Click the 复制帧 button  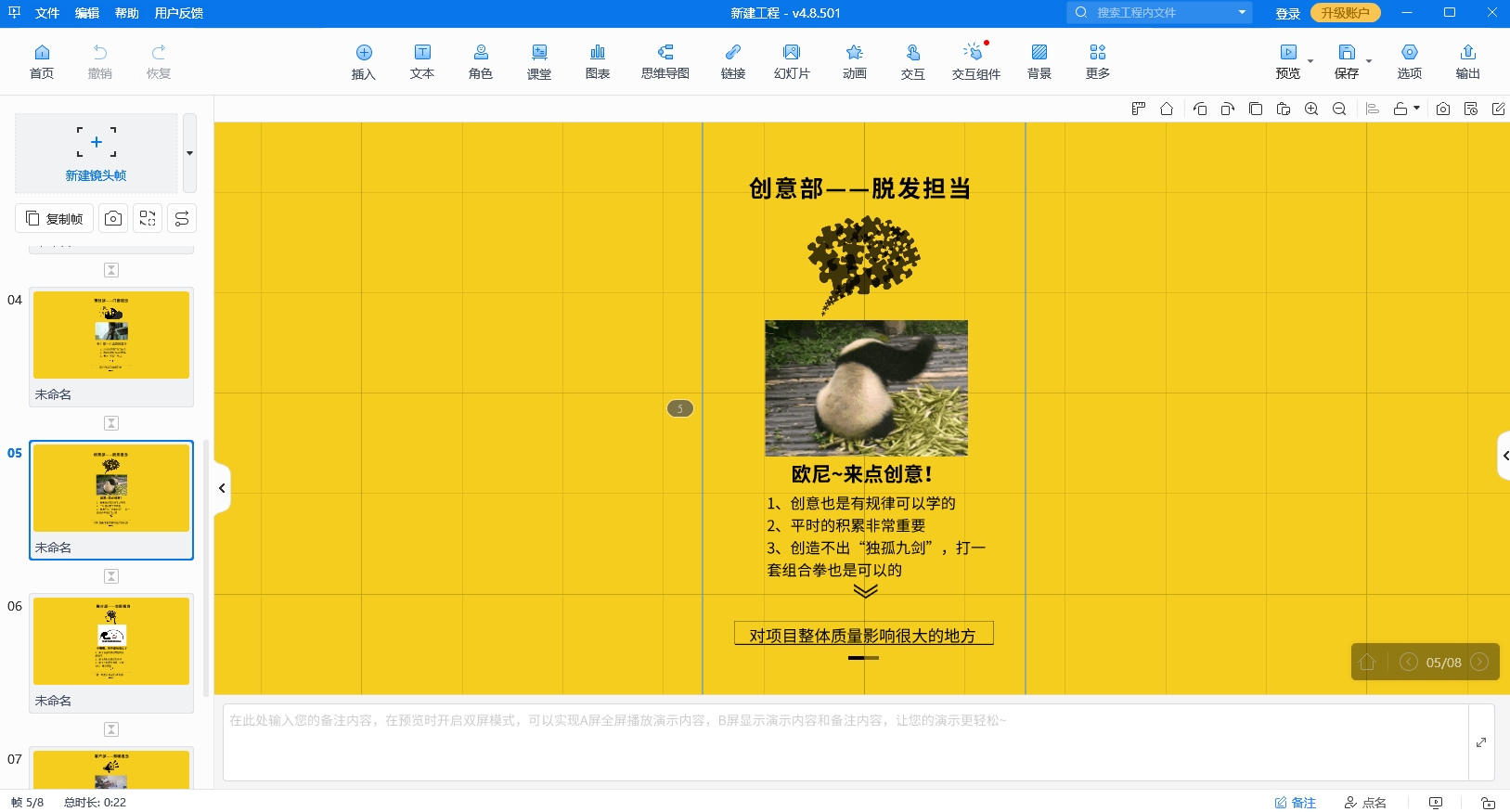[55, 218]
